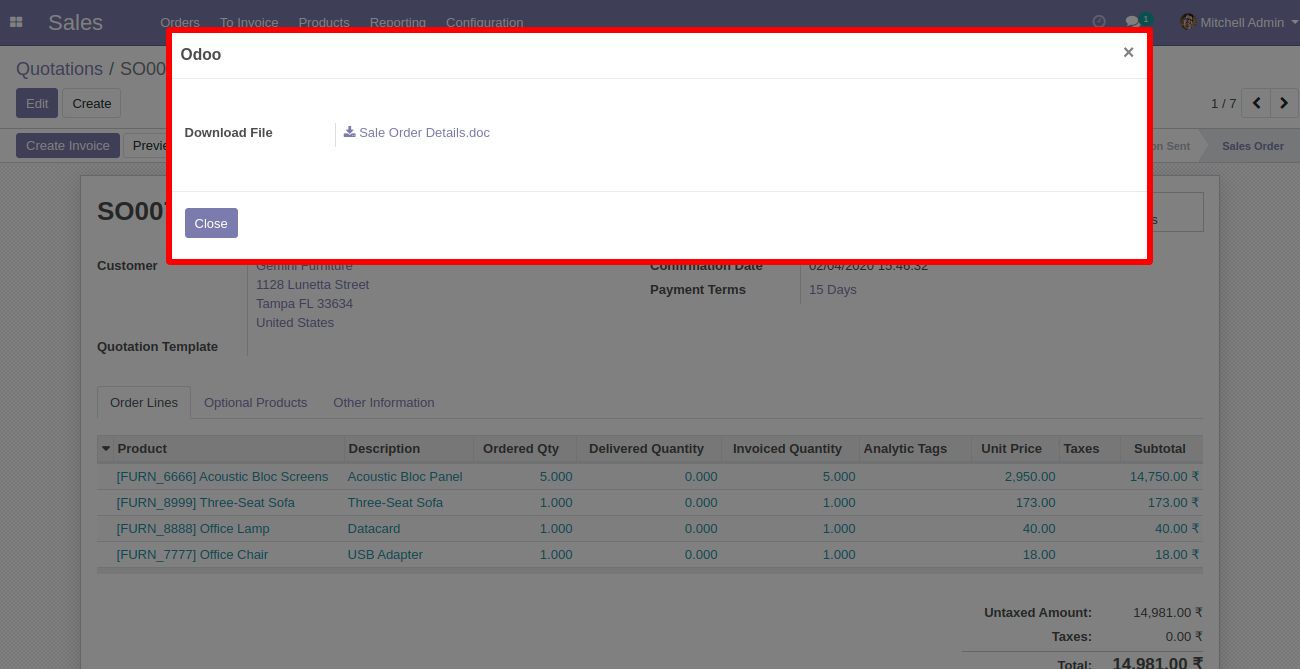Screen dimensions: 1300x669
Task: Click the Create button
Action: tap(92, 103)
